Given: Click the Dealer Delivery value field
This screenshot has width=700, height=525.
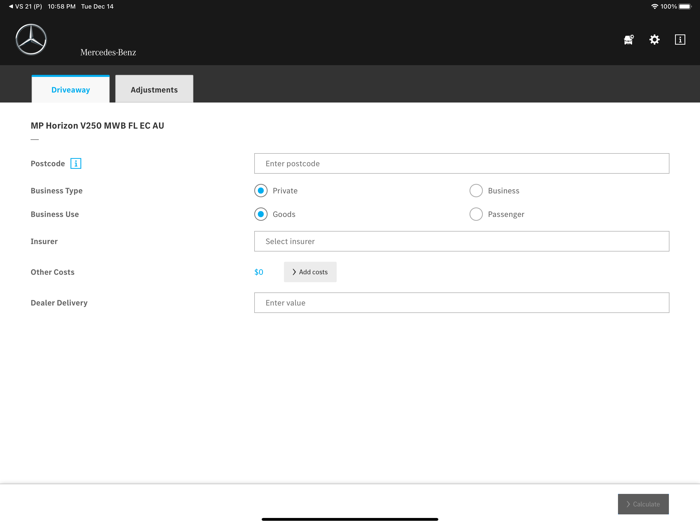Looking at the screenshot, I should (461, 303).
